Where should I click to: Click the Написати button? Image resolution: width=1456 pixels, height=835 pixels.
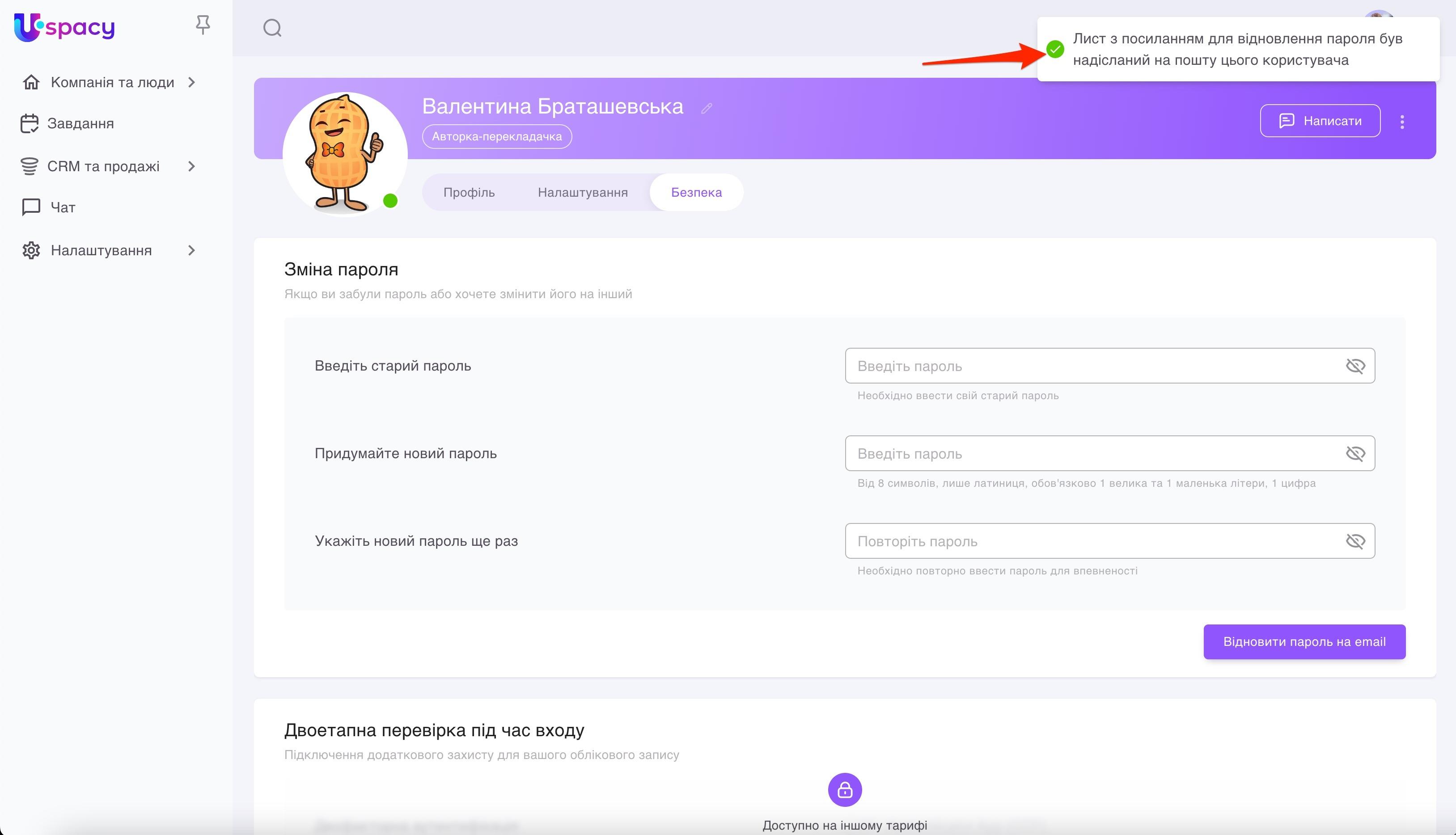click(1320, 121)
